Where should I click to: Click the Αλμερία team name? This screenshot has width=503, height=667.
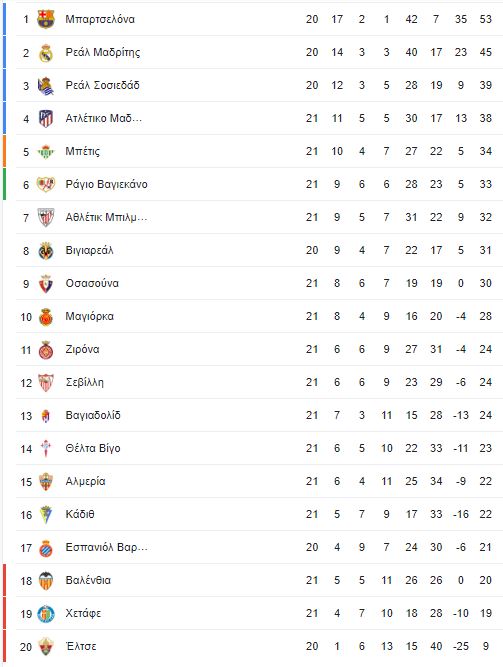(x=85, y=482)
